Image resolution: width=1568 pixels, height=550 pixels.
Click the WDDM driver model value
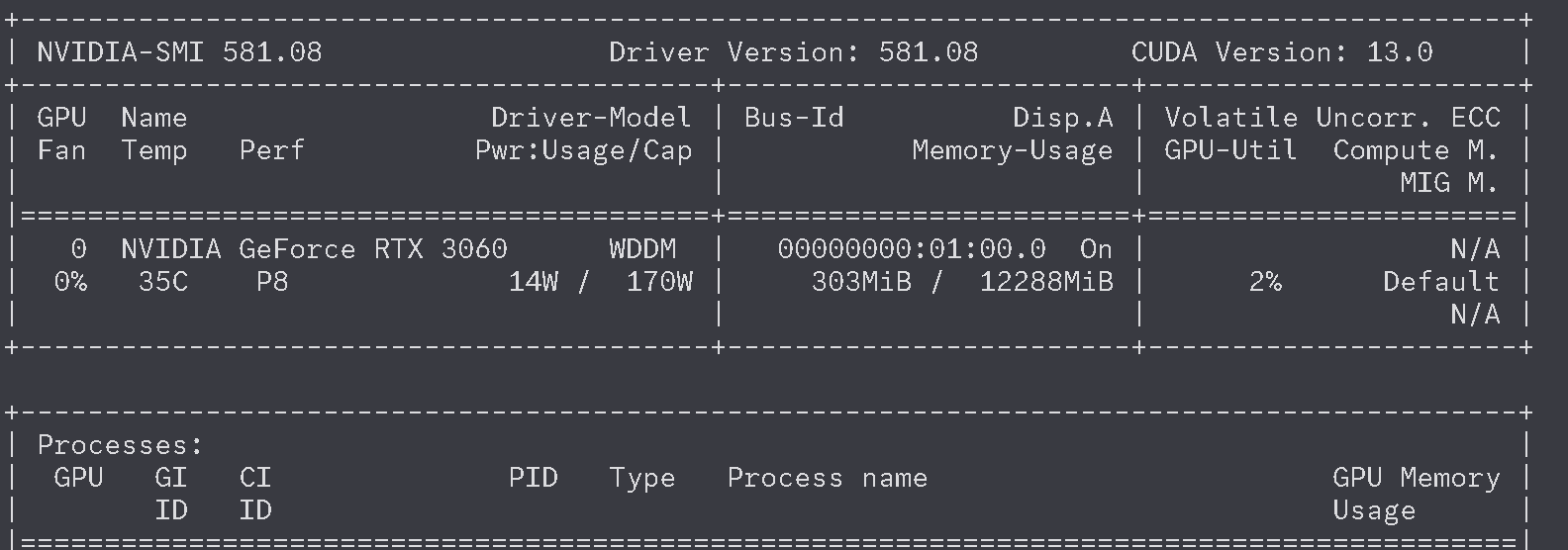(642, 249)
